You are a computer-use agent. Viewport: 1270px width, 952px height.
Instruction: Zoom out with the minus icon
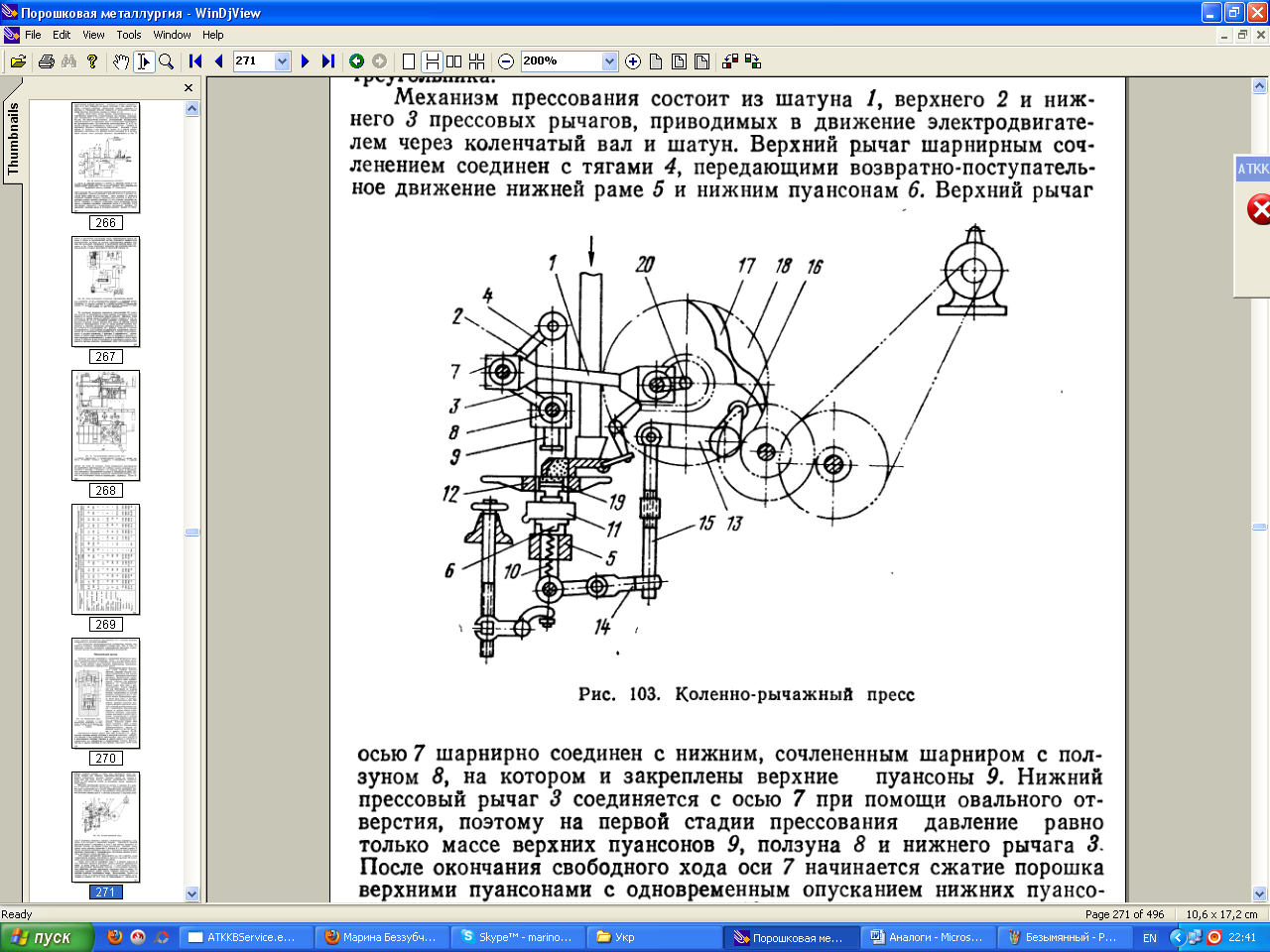506,61
